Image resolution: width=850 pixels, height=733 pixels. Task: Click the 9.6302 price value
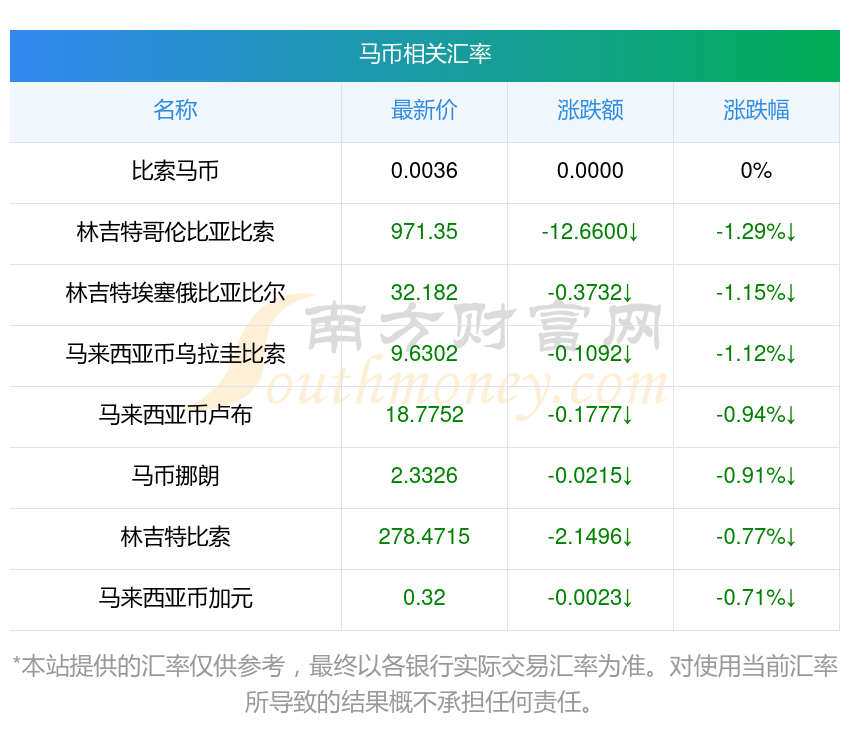click(424, 354)
